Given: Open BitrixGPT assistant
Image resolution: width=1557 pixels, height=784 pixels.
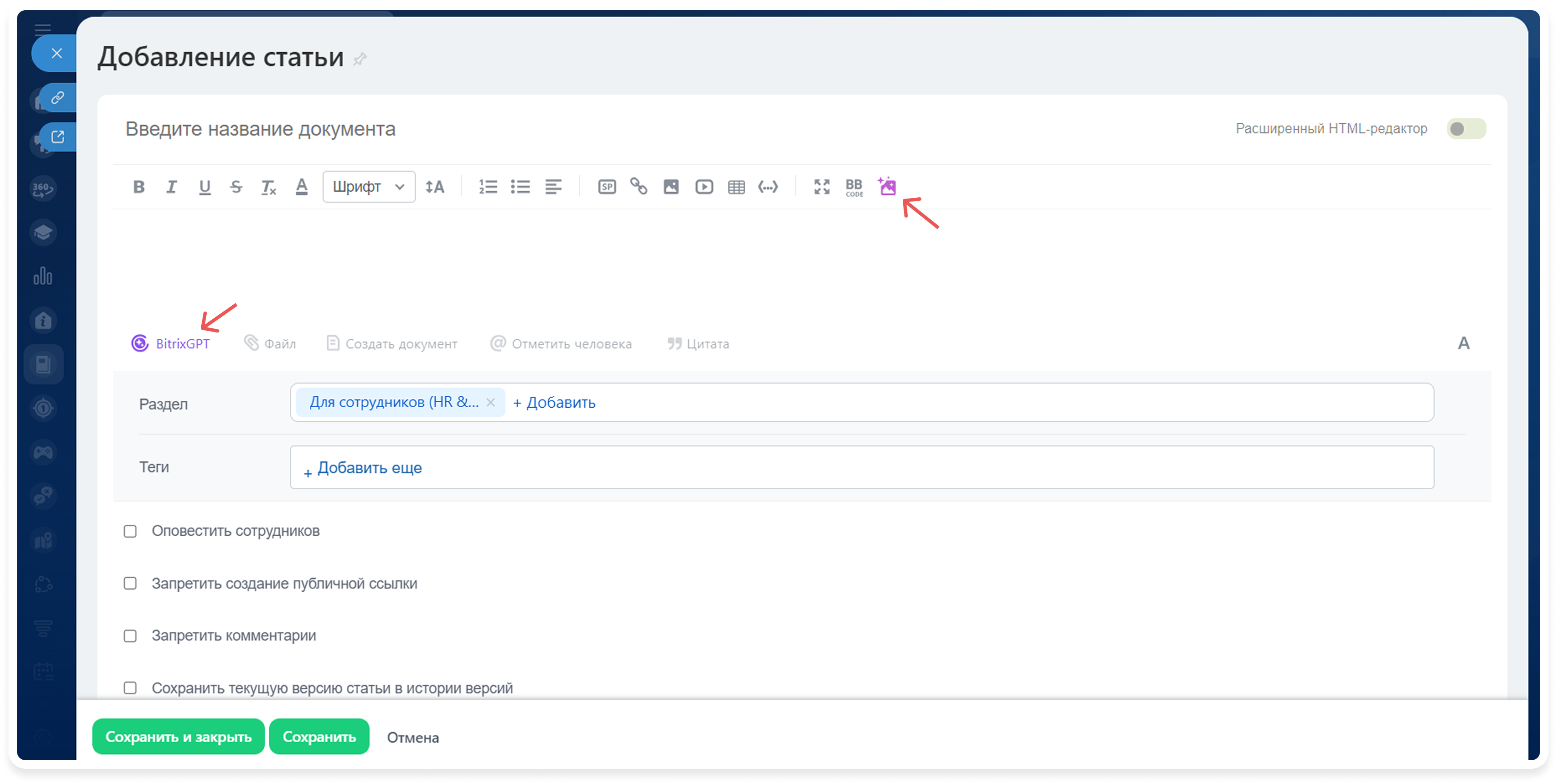Looking at the screenshot, I should [x=171, y=344].
